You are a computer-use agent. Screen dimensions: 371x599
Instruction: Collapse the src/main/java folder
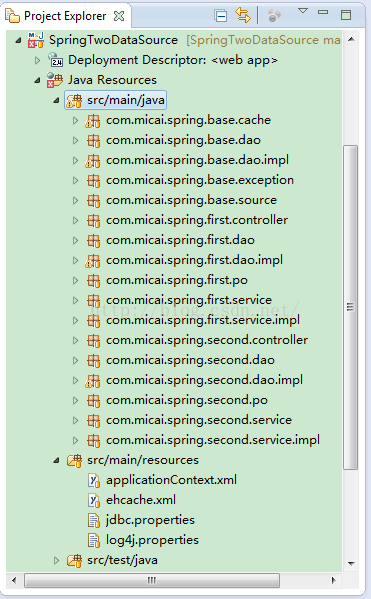pyautogui.click(x=56, y=100)
